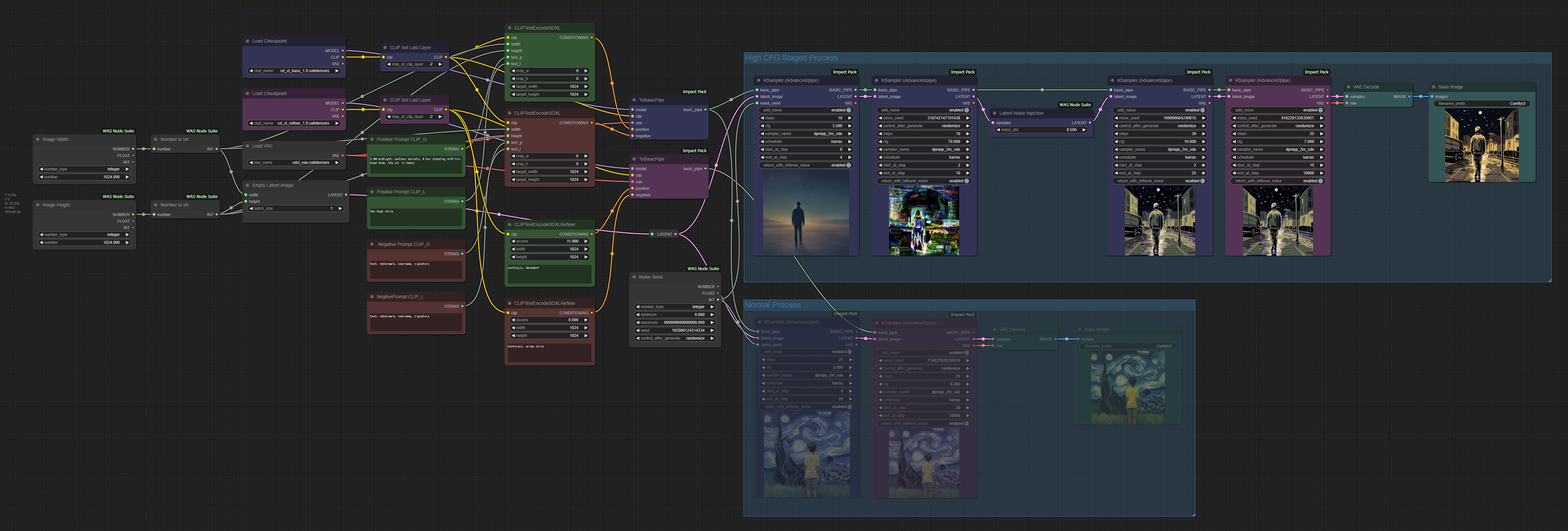
Task: Collapse the Noise Seed node title dot
Action: [x=634, y=277]
